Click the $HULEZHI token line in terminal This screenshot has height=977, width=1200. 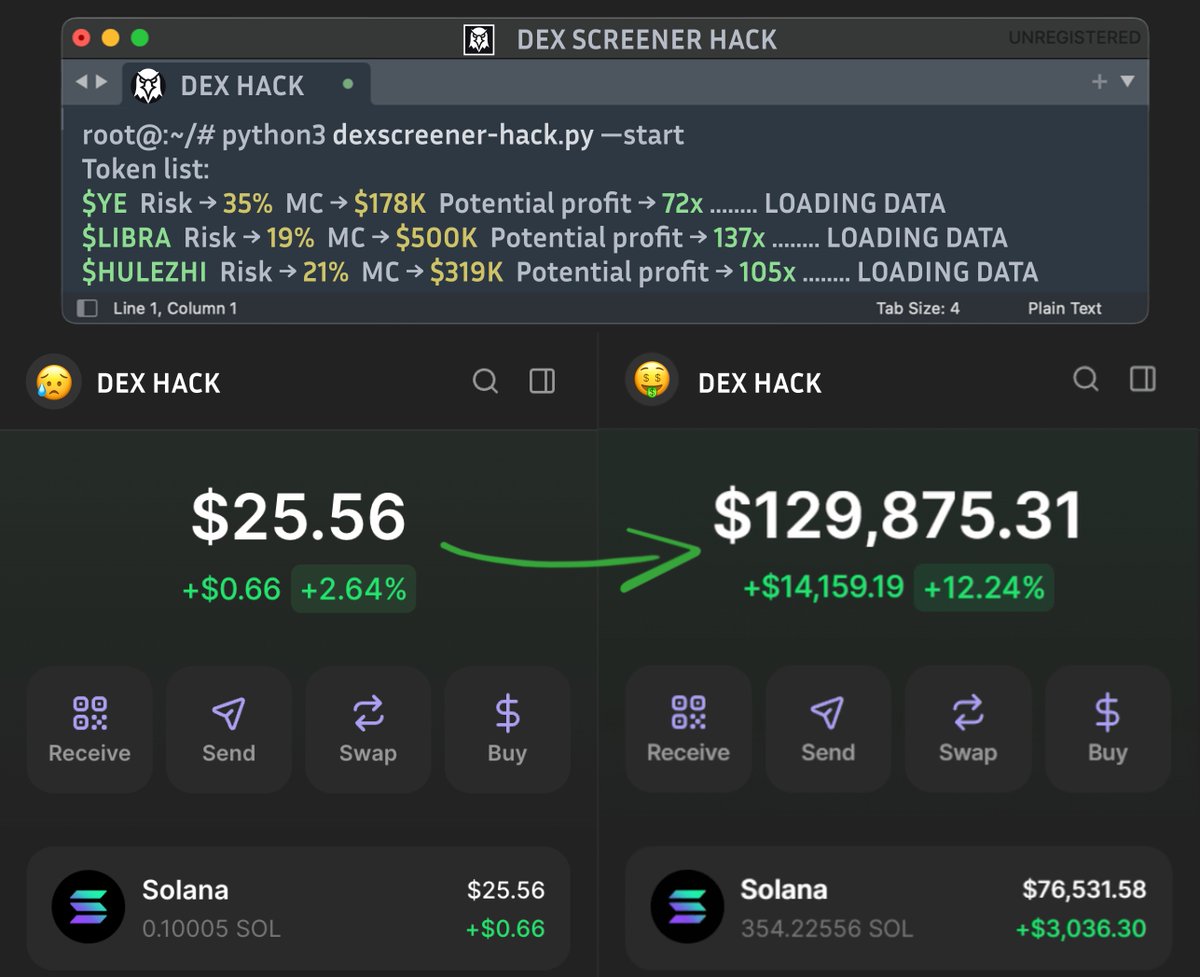coord(560,272)
